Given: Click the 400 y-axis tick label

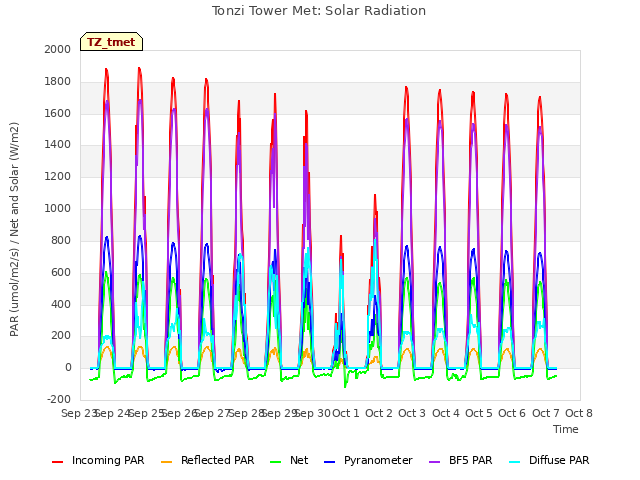Looking at the screenshot, I should coord(61,304).
